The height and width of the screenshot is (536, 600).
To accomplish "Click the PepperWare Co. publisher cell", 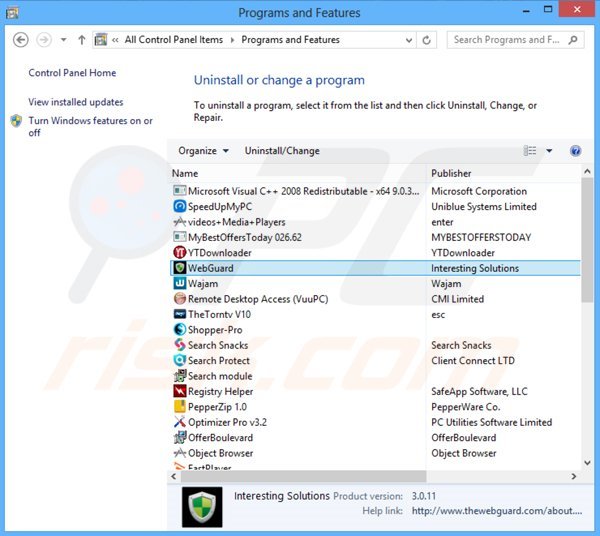I will [x=466, y=407].
